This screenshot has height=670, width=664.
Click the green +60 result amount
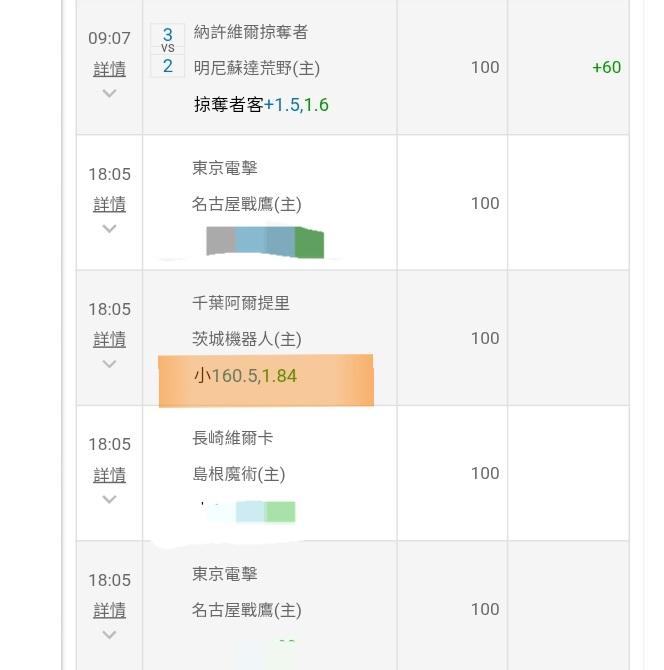click(x=606, y=67)
